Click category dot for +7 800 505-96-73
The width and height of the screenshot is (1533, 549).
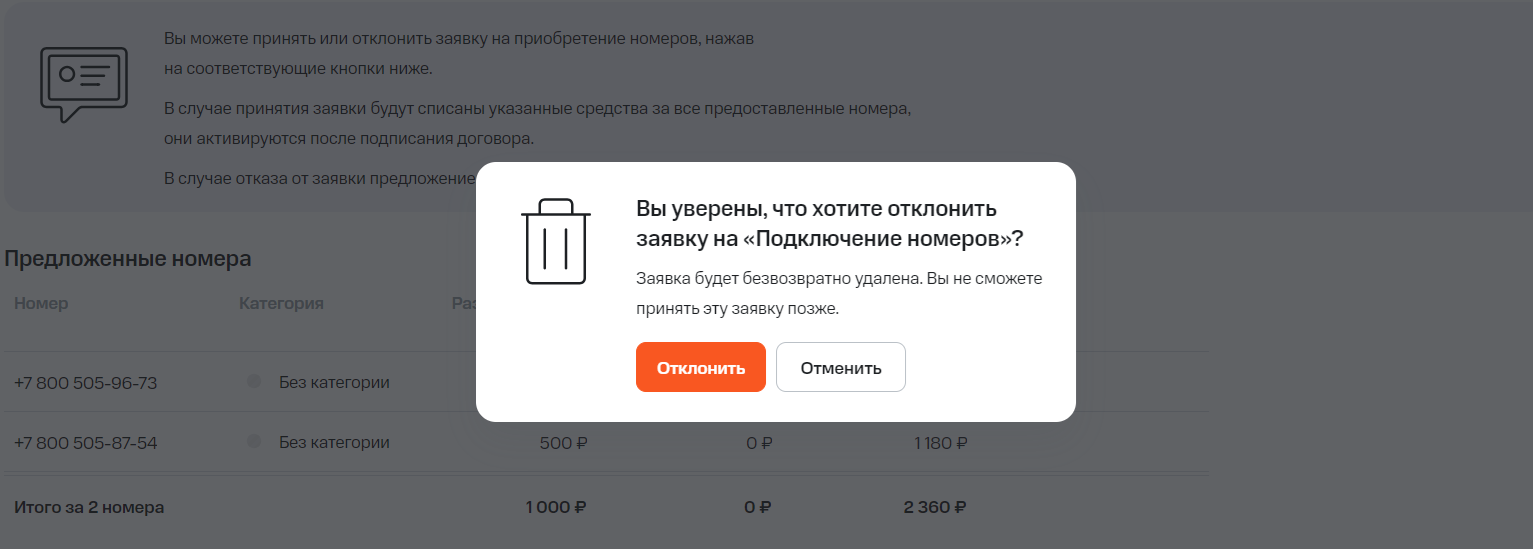[x=254, y=382]
